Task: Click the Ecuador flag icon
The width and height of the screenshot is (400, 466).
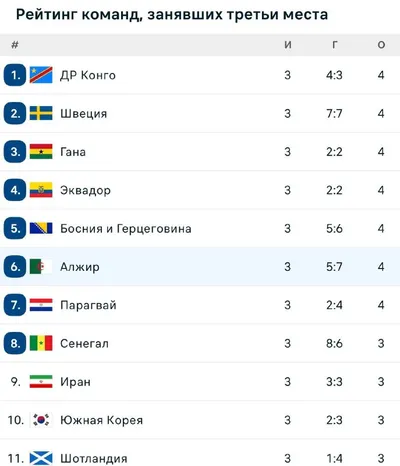Action: tap(41, 190)
